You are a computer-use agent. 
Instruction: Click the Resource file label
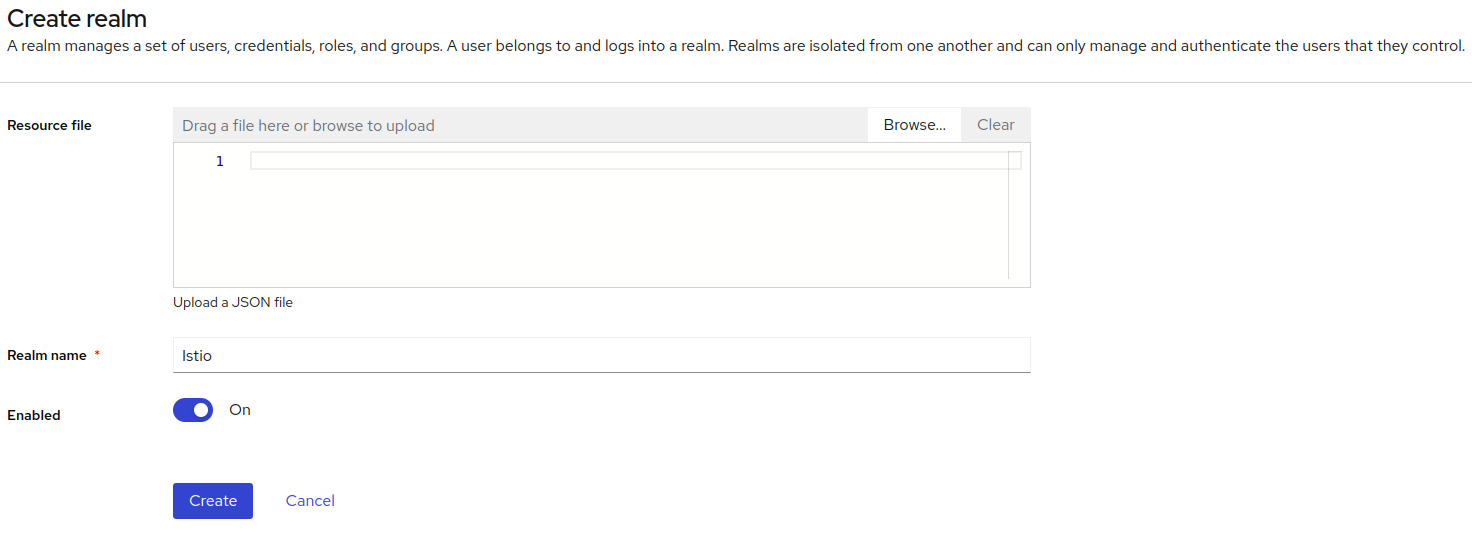[x=49, y=125]
